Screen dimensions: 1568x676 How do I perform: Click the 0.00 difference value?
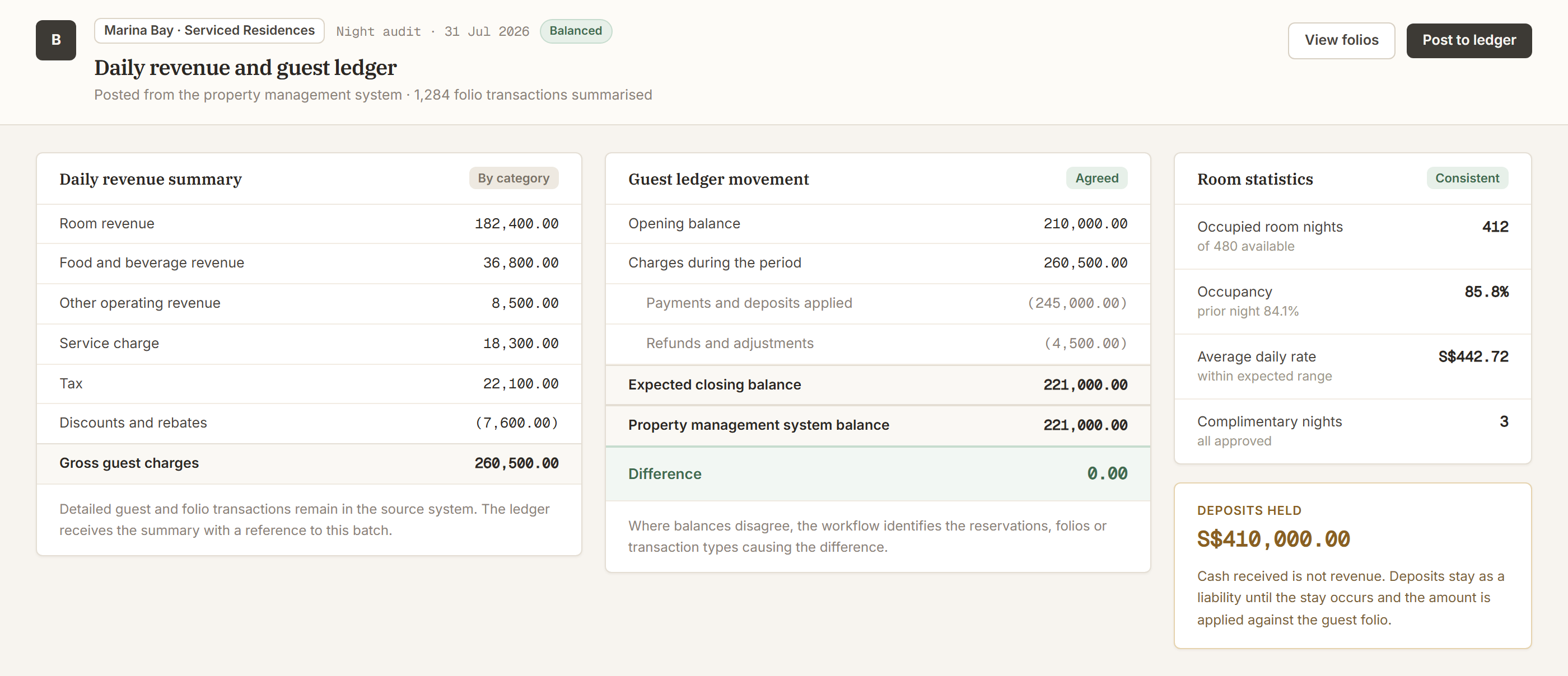point(1107,473)
